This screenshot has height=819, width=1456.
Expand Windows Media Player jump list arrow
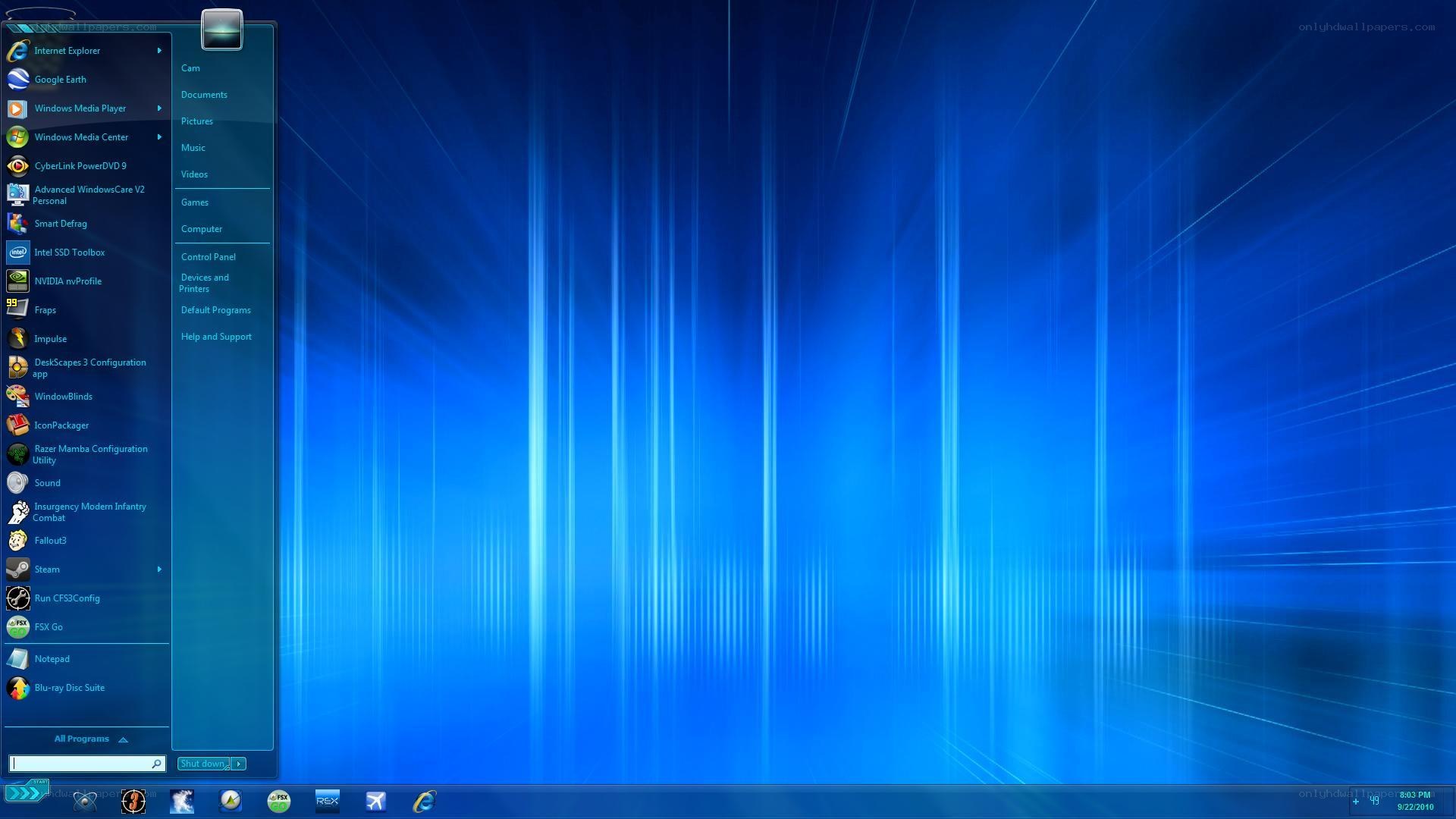pyautogui.click(x=159, y=108)
